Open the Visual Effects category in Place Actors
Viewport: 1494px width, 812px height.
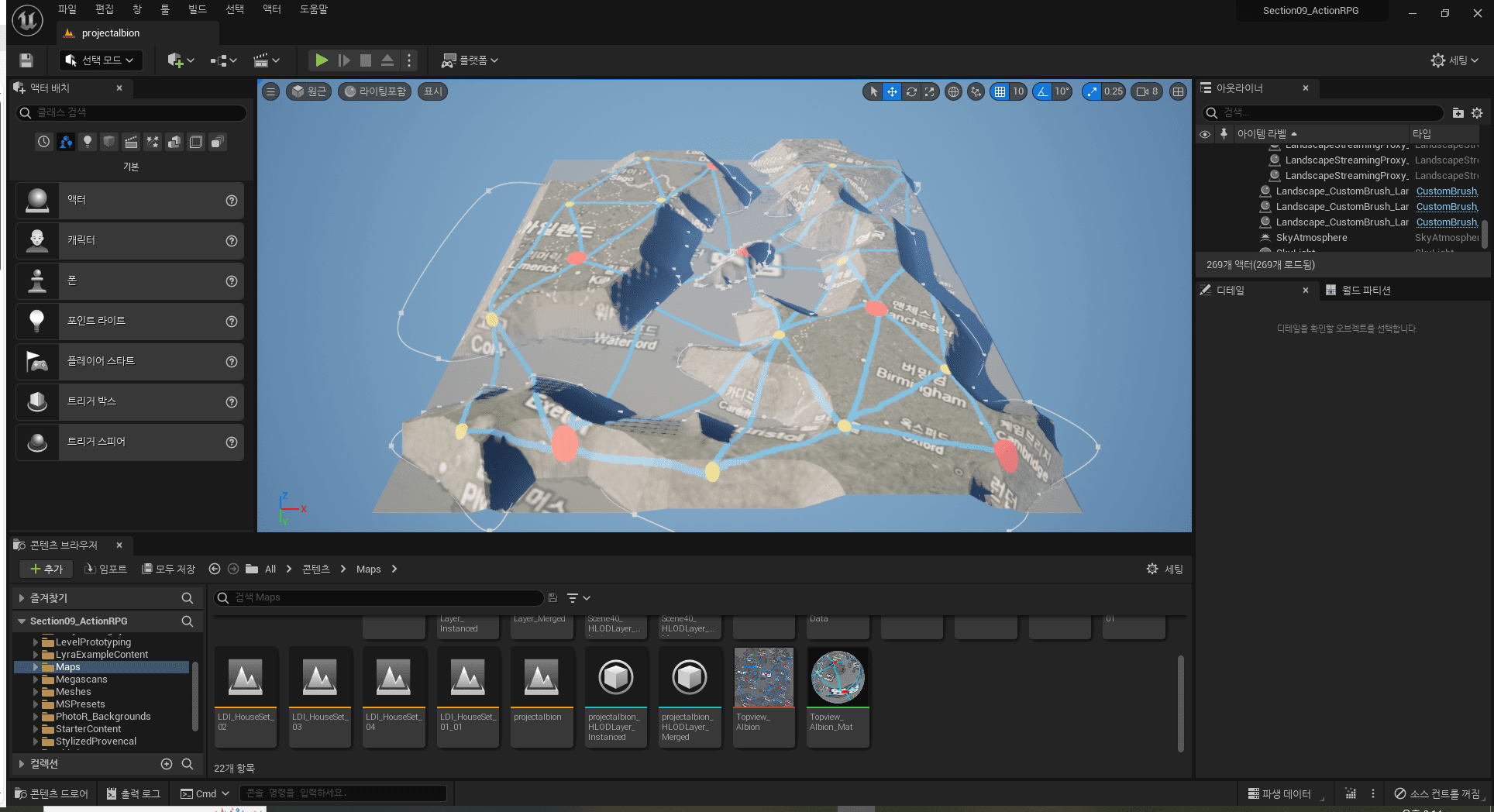tap(153, 142)
